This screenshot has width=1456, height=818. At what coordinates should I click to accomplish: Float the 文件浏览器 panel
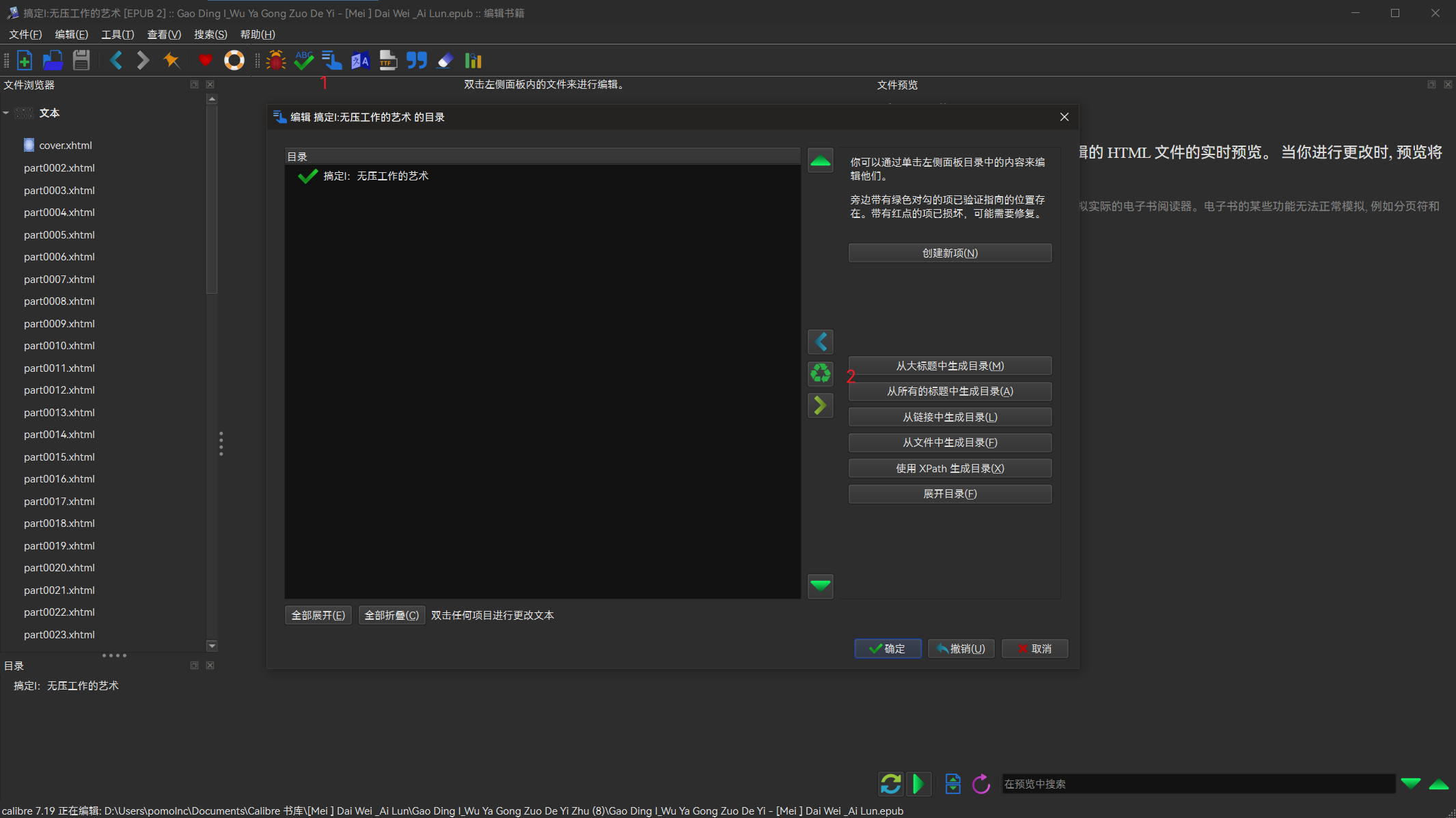194,85
